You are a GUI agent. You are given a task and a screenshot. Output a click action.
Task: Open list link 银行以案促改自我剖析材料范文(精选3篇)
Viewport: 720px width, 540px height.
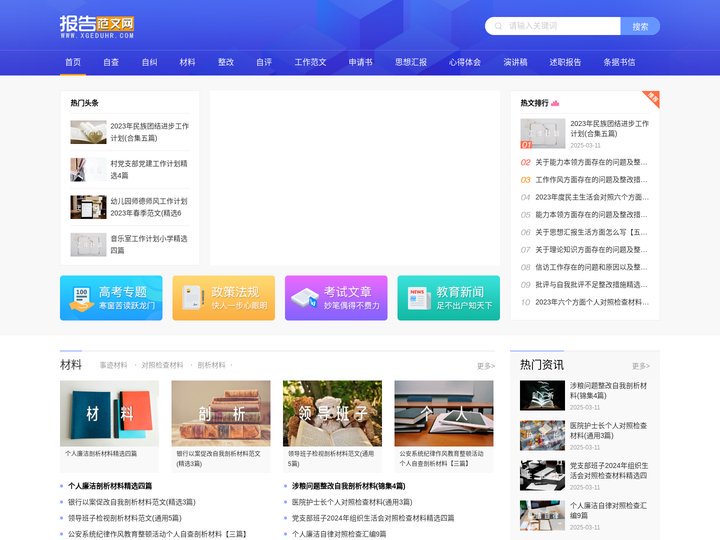coord(132,502)
